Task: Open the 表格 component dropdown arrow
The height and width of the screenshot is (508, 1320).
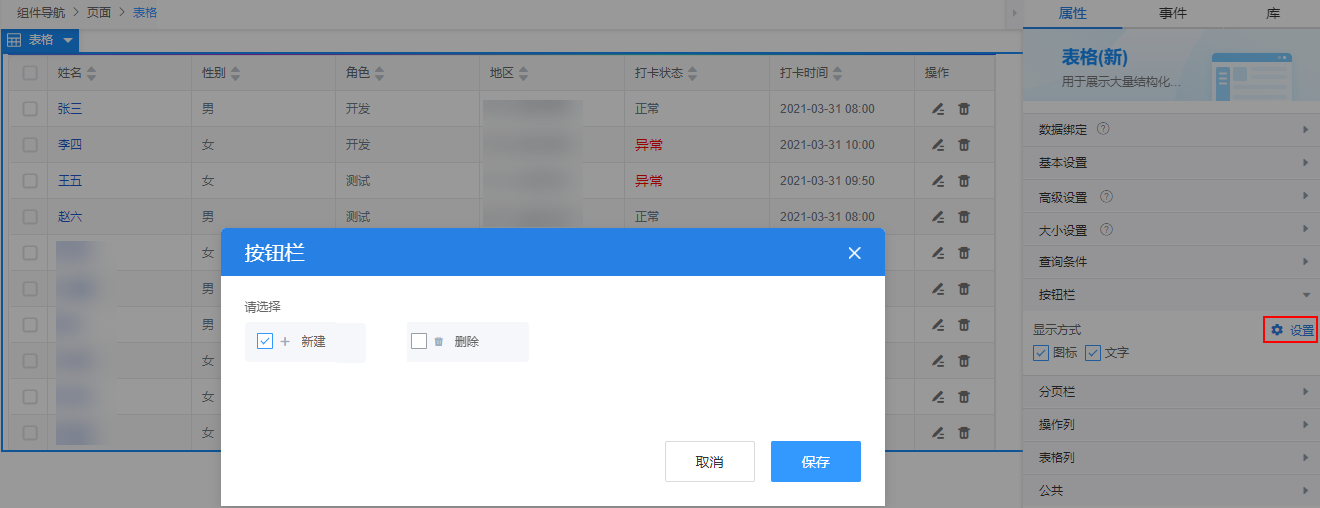Action: pos(67,40)
